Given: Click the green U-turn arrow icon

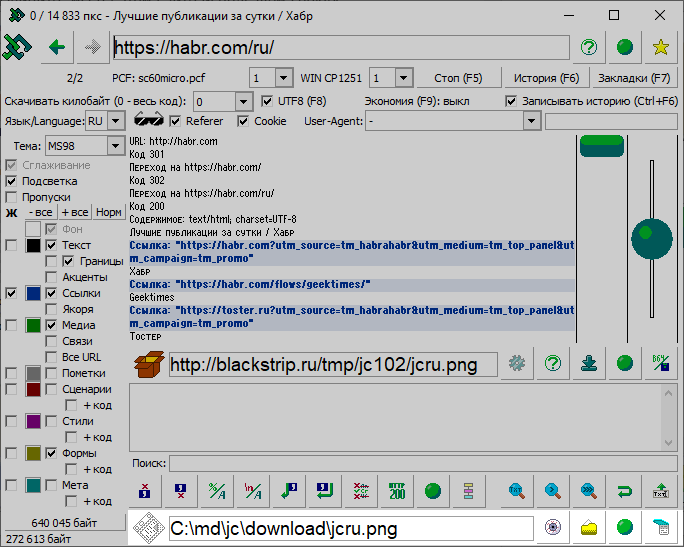Looking at the screenshot, I should (x=625, y=491).
